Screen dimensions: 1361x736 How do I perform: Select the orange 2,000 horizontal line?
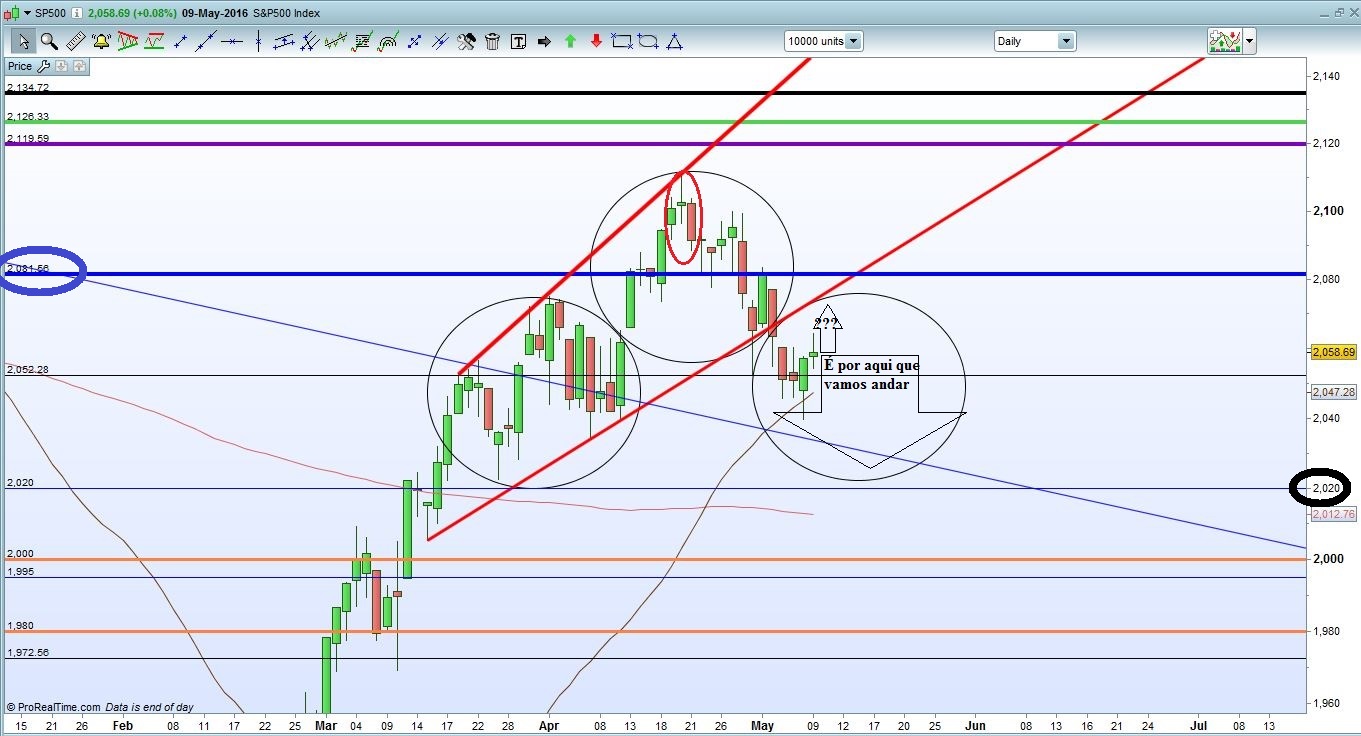coord(655,560)
